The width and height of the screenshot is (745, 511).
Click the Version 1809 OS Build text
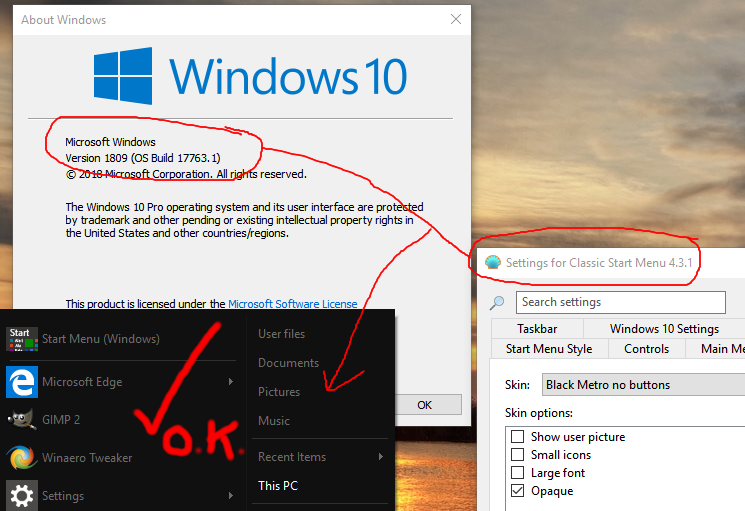(143, 158)
